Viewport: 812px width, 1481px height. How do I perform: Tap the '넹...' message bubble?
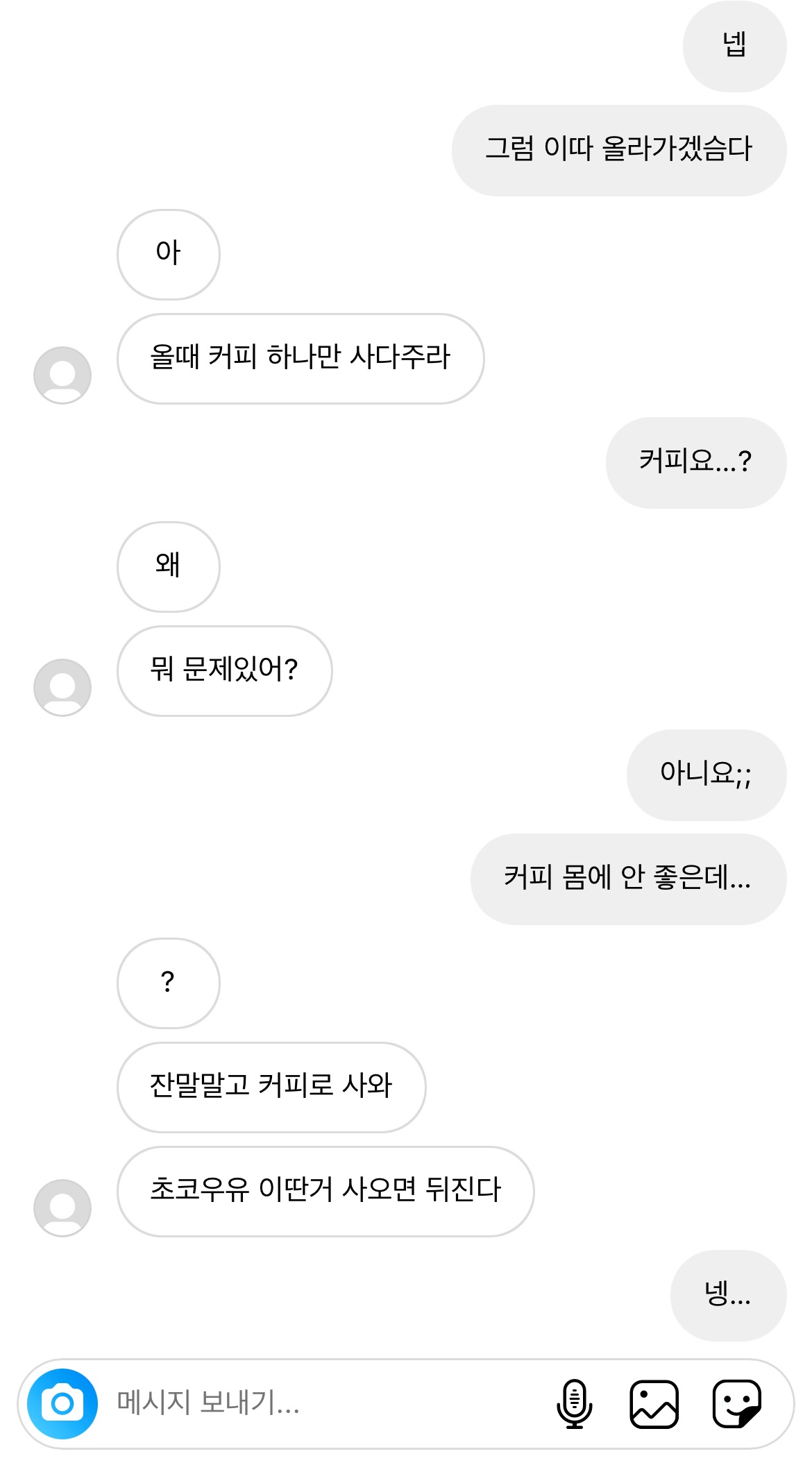coord(728,1295)
